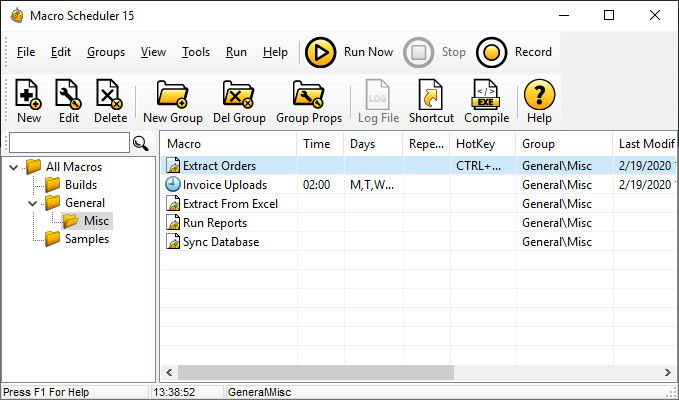Open the Help question mark icon

click(539, 95)
